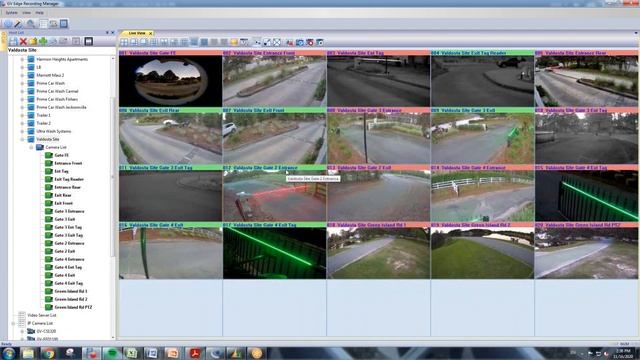Expand the Marriott Maui 2 host node
The image size is (640, 360).
pos(22,75)
